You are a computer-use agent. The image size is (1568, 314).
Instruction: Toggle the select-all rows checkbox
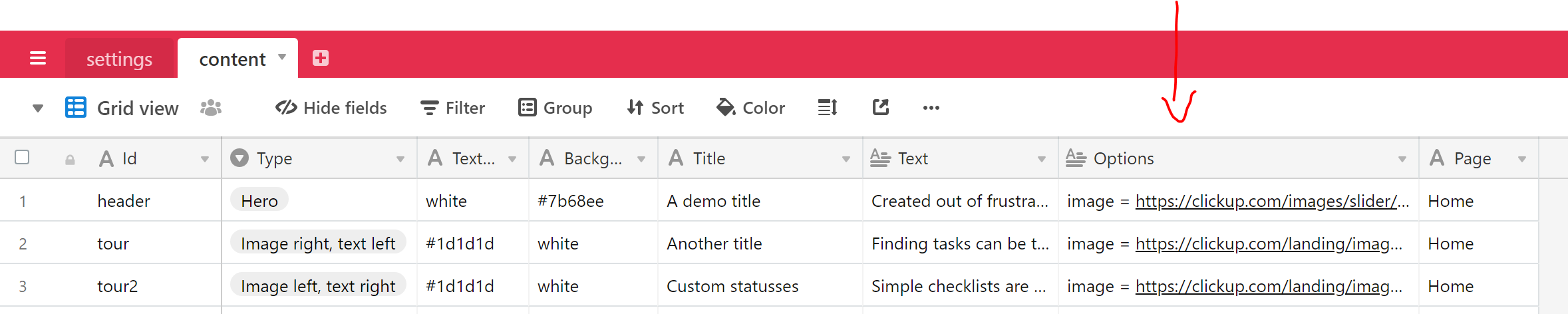[x=22, y=157]
